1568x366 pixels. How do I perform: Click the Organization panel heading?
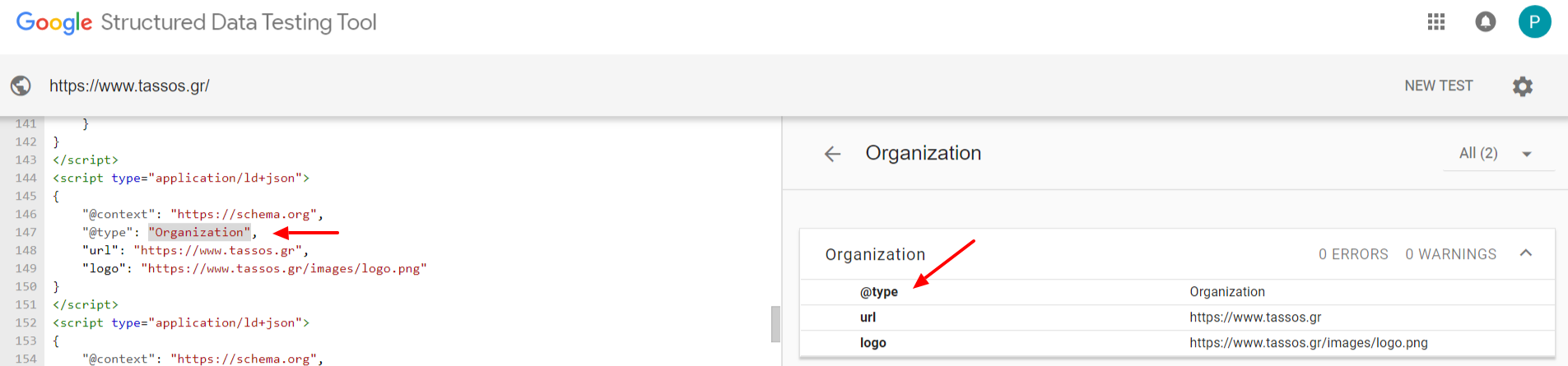[x=924, y=153]
